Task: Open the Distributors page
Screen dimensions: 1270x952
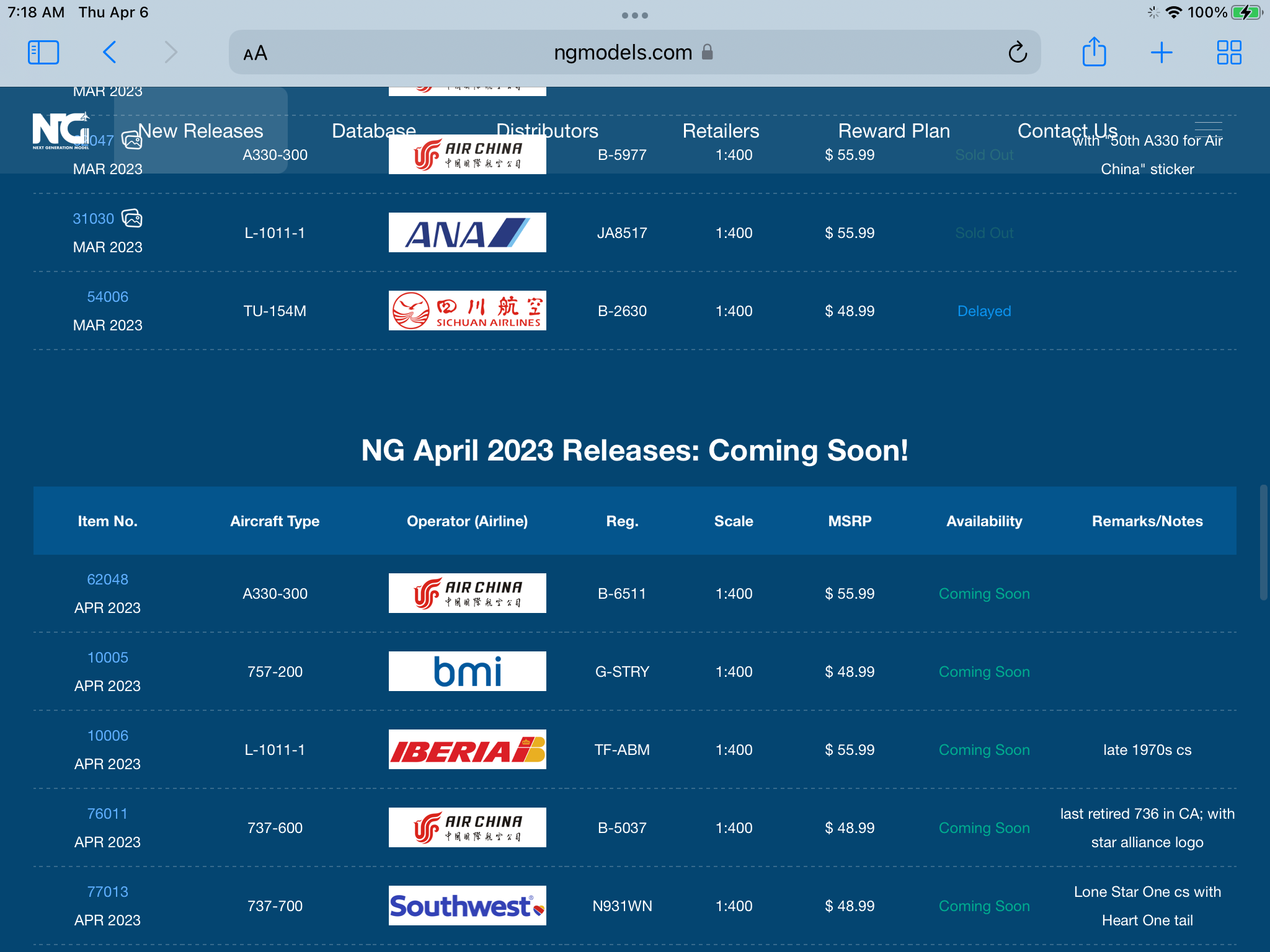Action: [x=547, y=131]
